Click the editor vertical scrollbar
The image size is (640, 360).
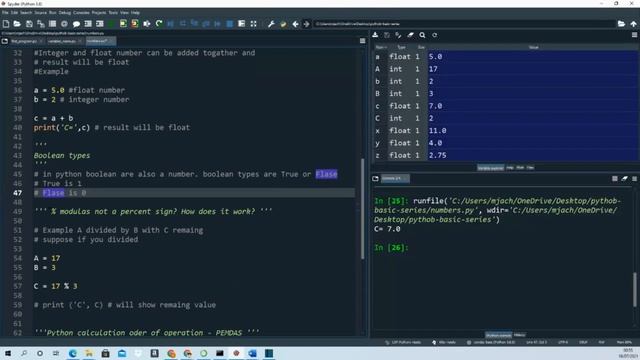coord(362,208)
